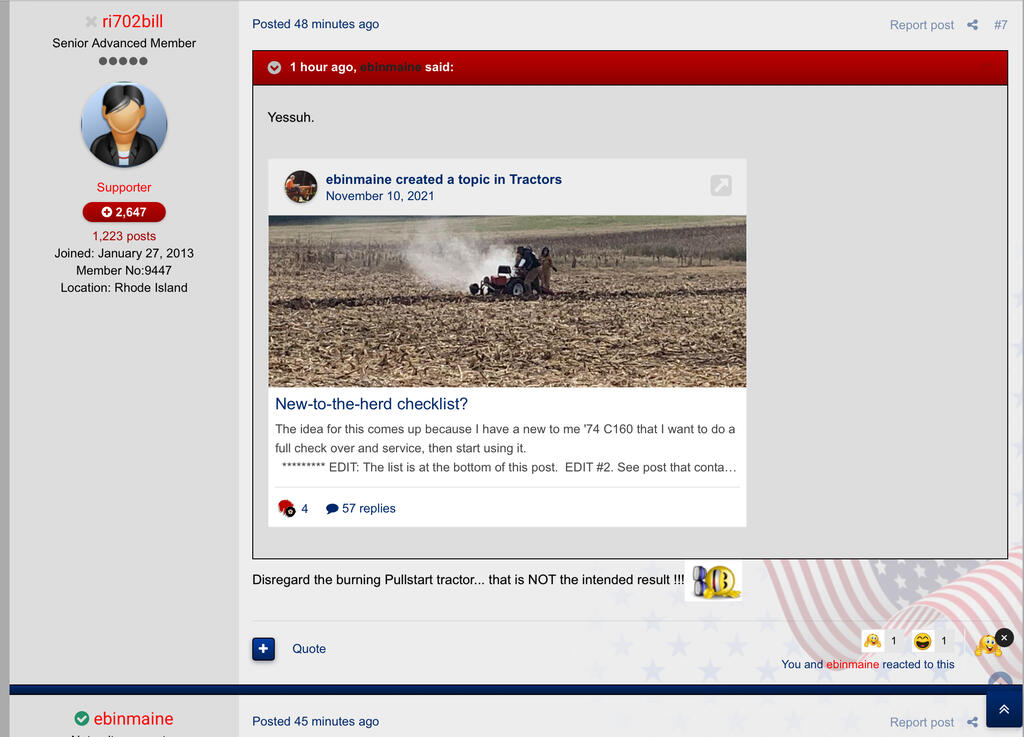Screen dimensions: 1024x737
Task: Open 'ebinmaine created a topic in Tractors' link
Action: pyautogui.click(x=443, y=180)
